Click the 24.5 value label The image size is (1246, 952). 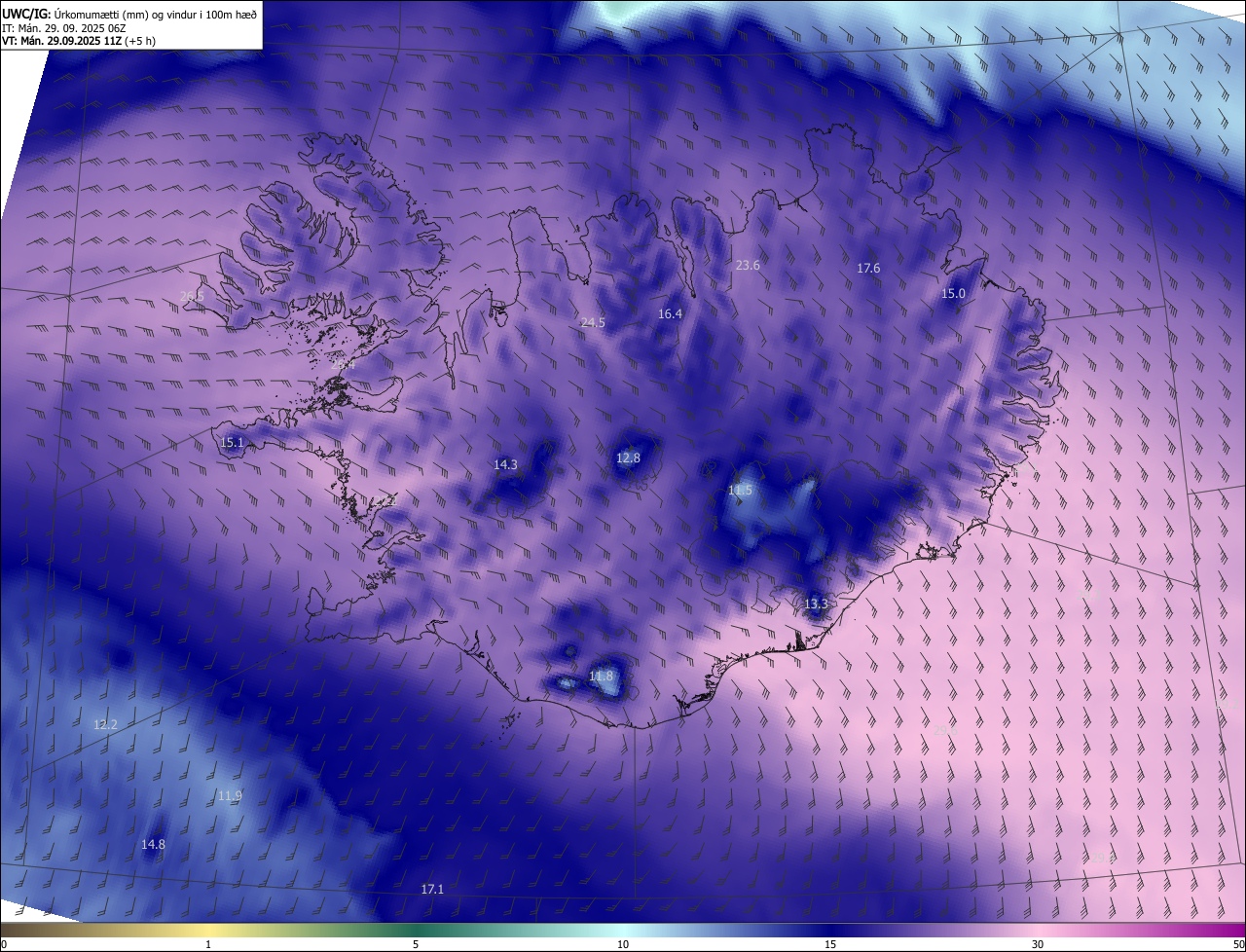pyautogui.click(x=593, y=322)
